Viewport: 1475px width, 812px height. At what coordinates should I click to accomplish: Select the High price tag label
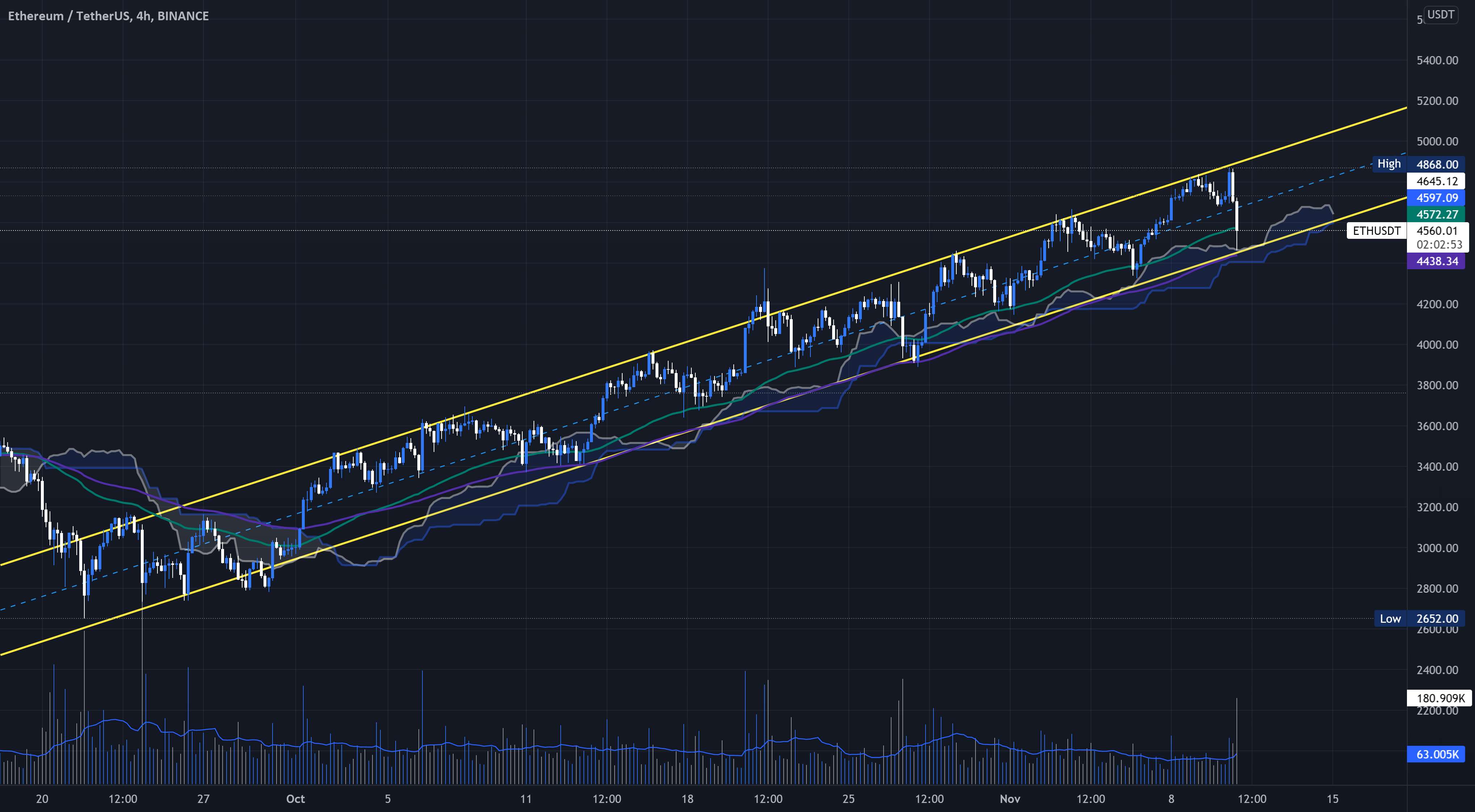point(1389,164)
